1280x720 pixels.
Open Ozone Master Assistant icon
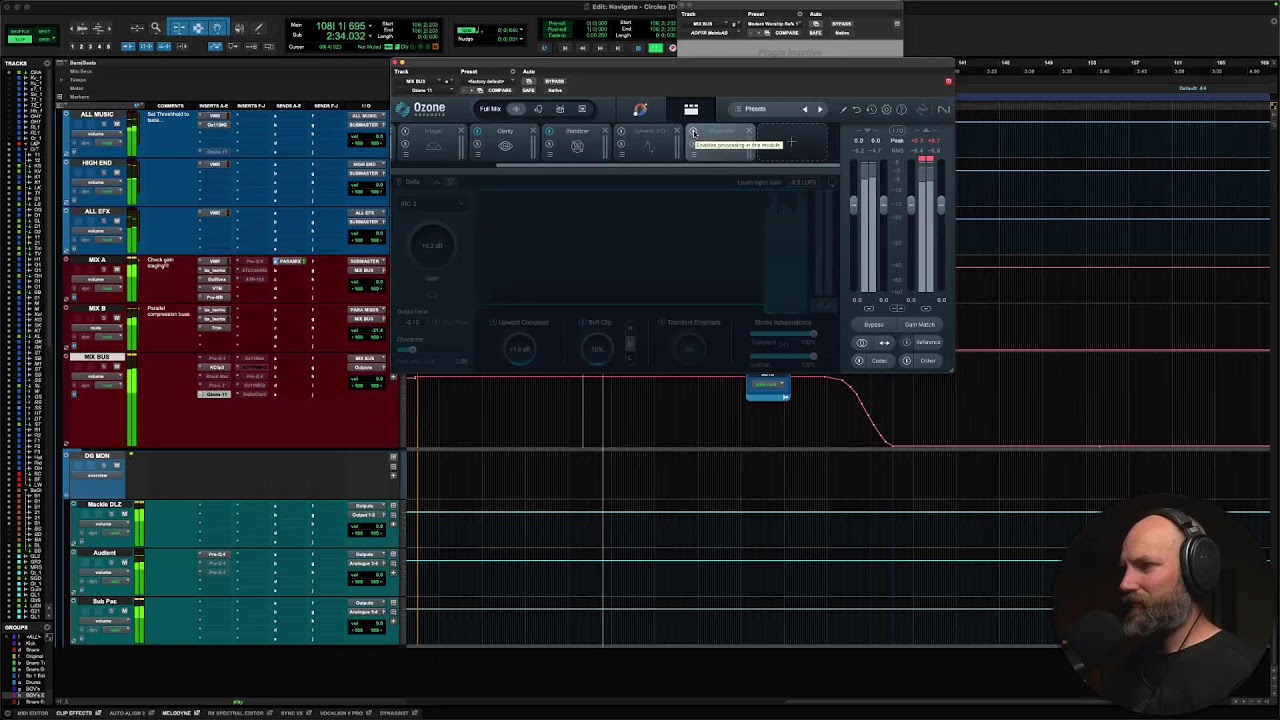click(x=640, y=109)
